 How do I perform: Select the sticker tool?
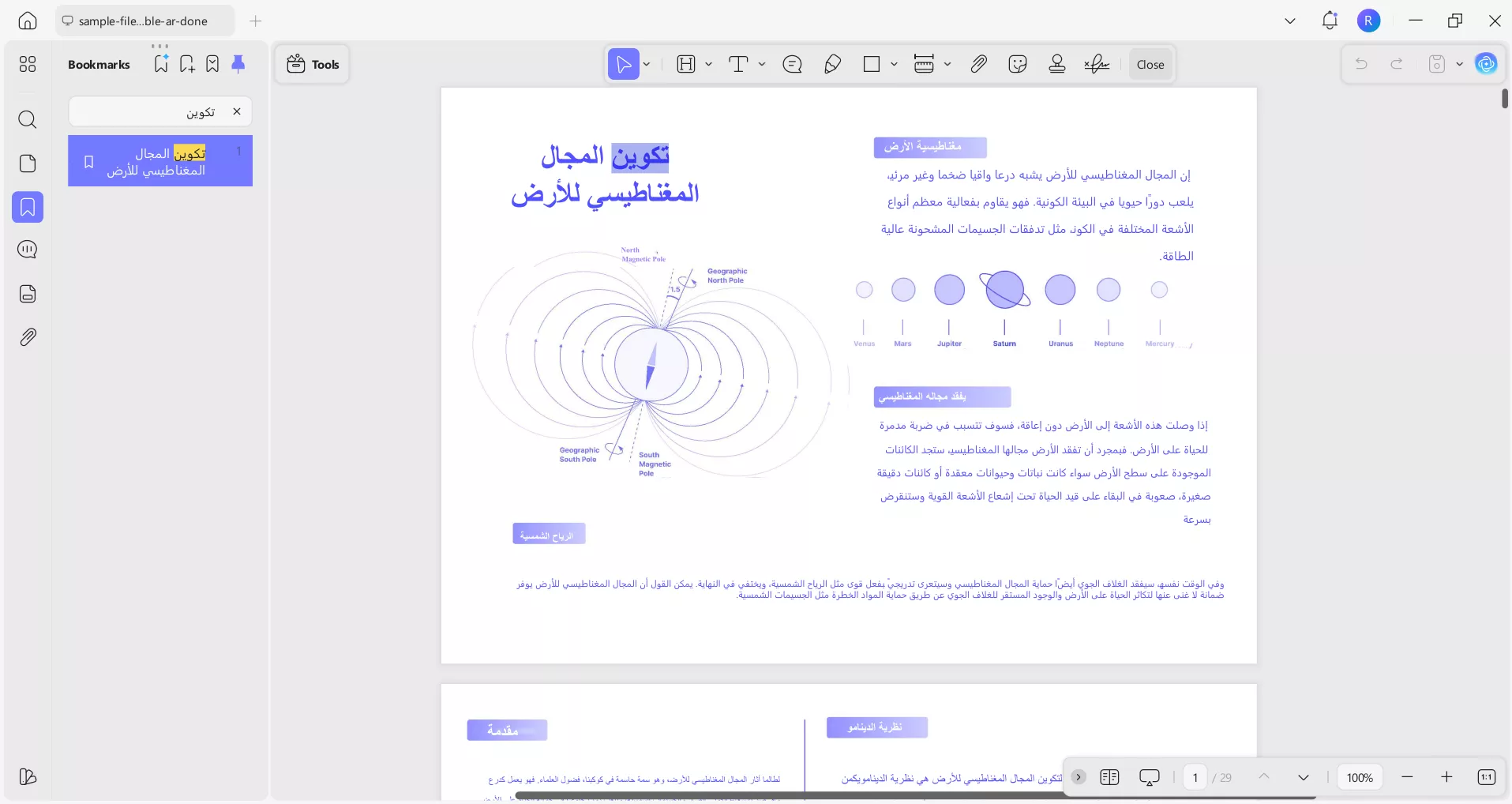click(1018, 64)
